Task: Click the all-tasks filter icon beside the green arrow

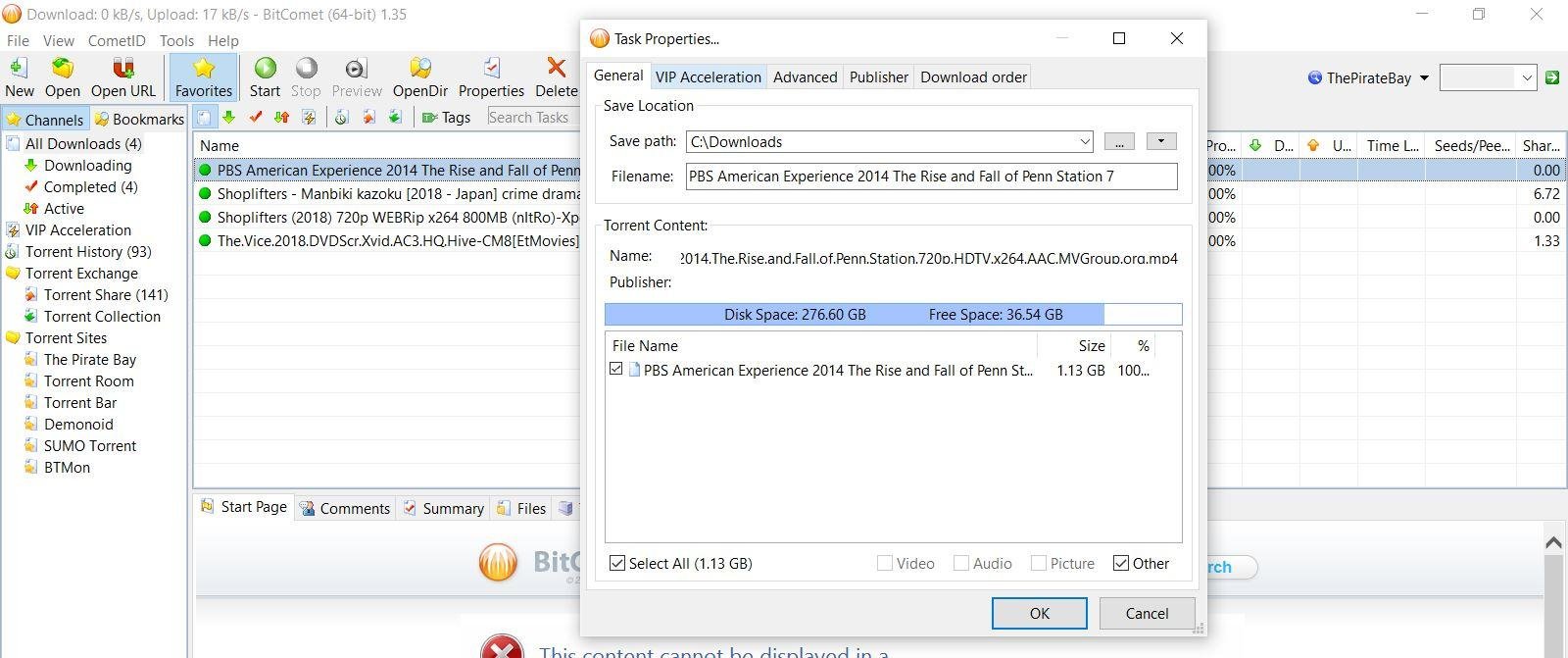Action: [x=203, y=118]
